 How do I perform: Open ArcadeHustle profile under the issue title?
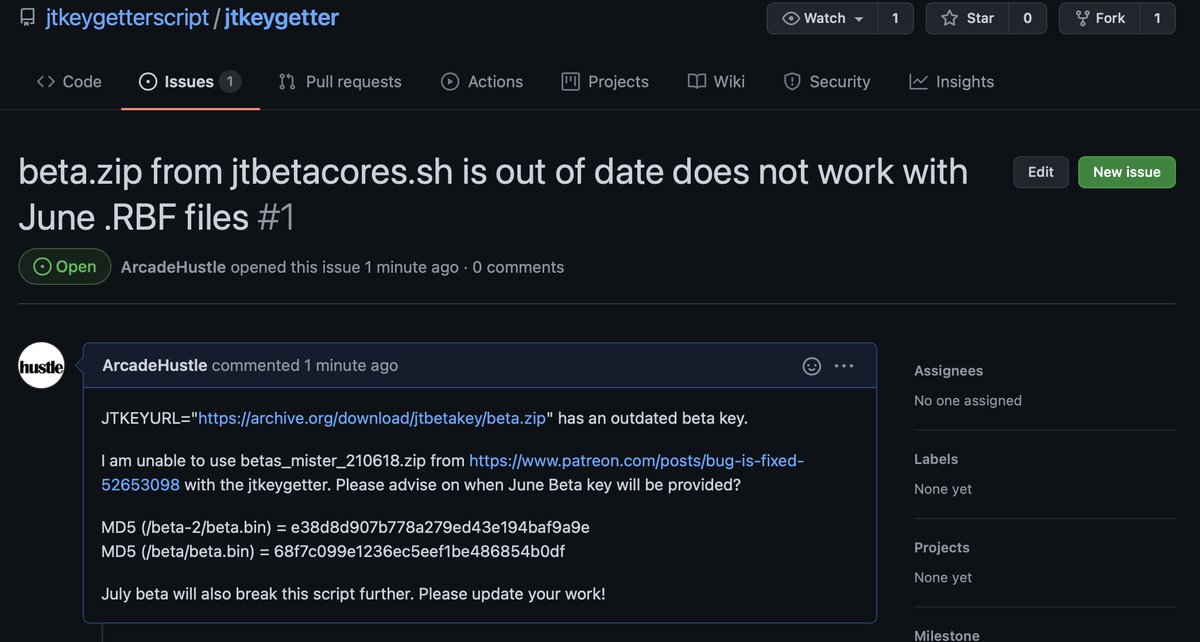[173, 267]
